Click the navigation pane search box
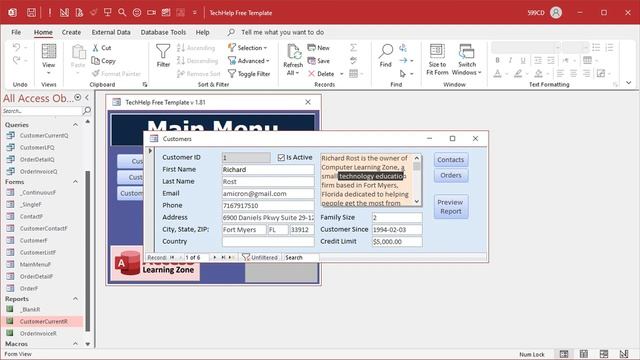Screen dimensions: 640x360 pos(42,111)
